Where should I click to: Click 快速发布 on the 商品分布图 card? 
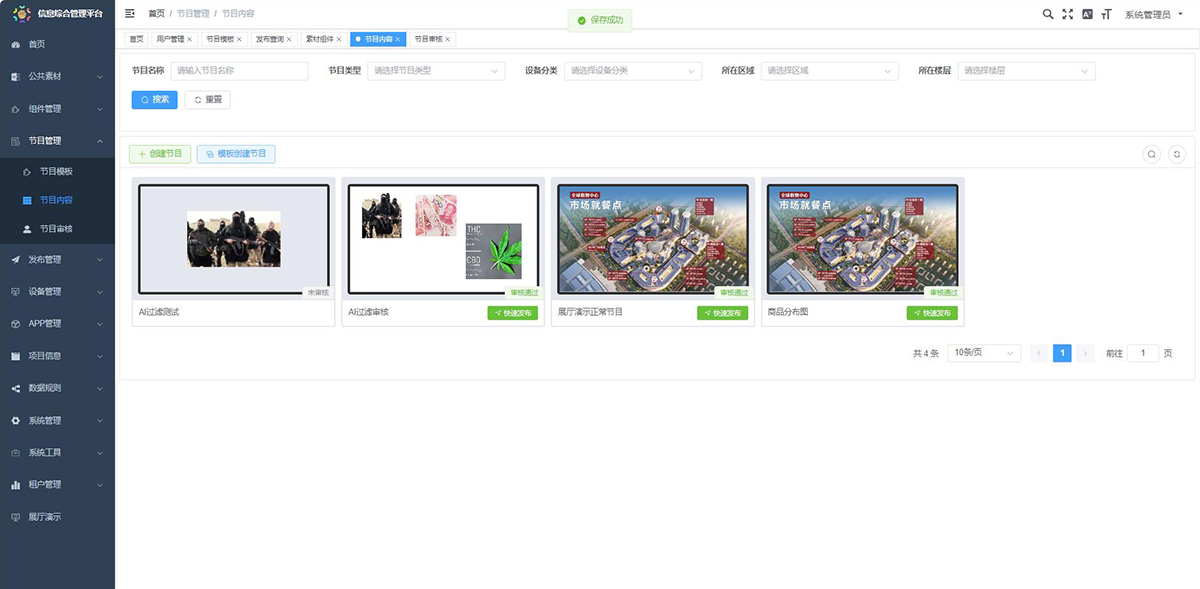[932, 313]
